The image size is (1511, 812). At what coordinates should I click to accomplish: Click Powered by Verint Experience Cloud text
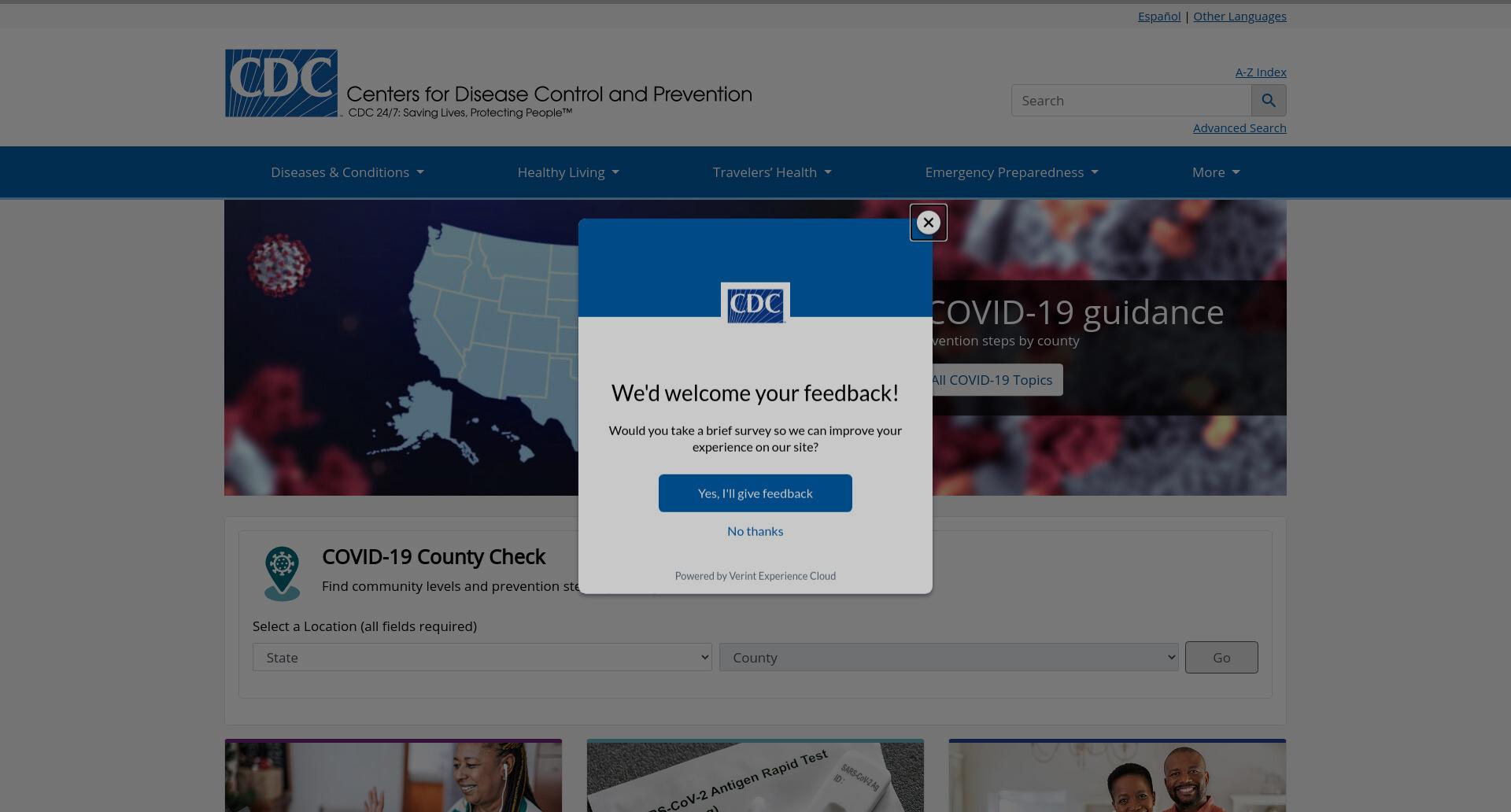(x=755, y=576)
